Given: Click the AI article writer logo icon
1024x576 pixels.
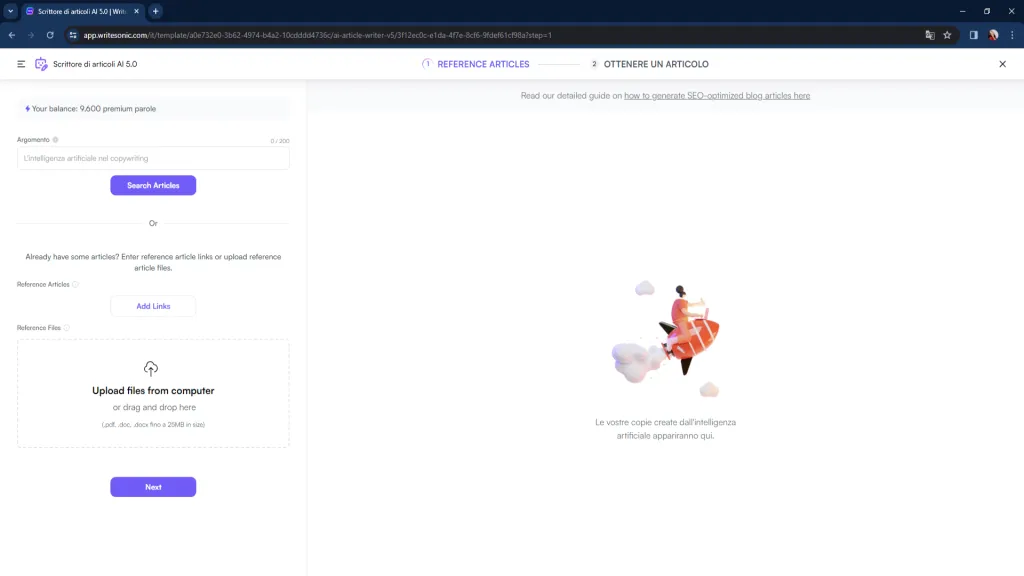Looking at the screenshot, I should click(x=41, y=64).
